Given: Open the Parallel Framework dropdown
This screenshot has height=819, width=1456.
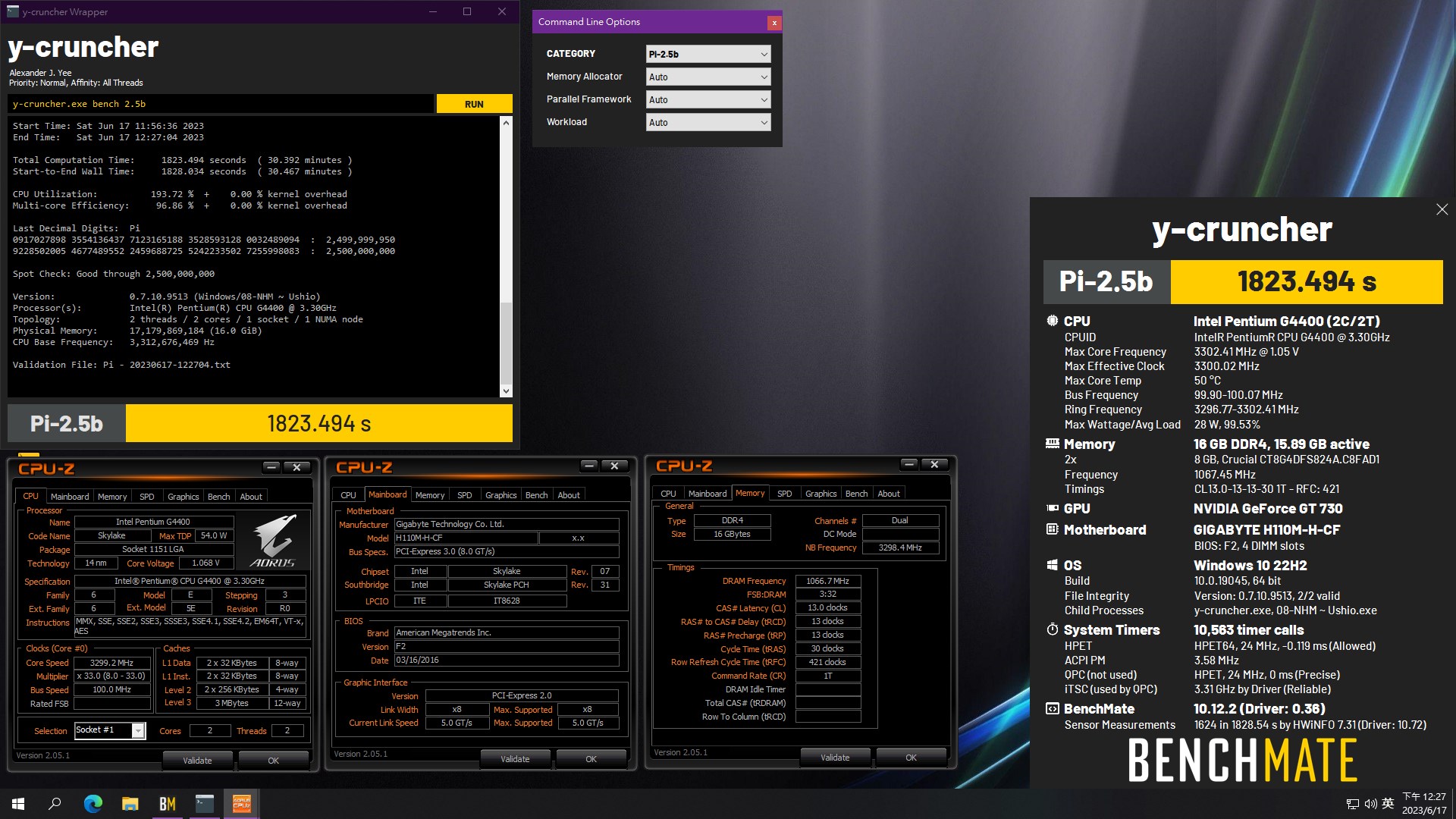Looking at the screenshot, I should [708, 99].
